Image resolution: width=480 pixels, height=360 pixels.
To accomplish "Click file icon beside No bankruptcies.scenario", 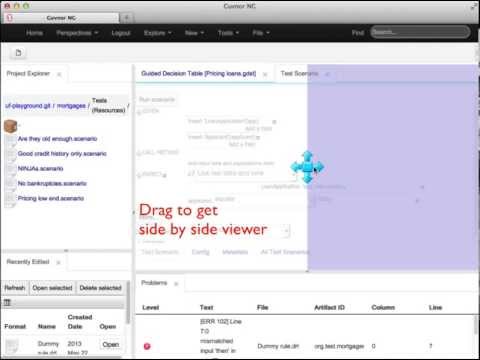I will click(11, 184).
